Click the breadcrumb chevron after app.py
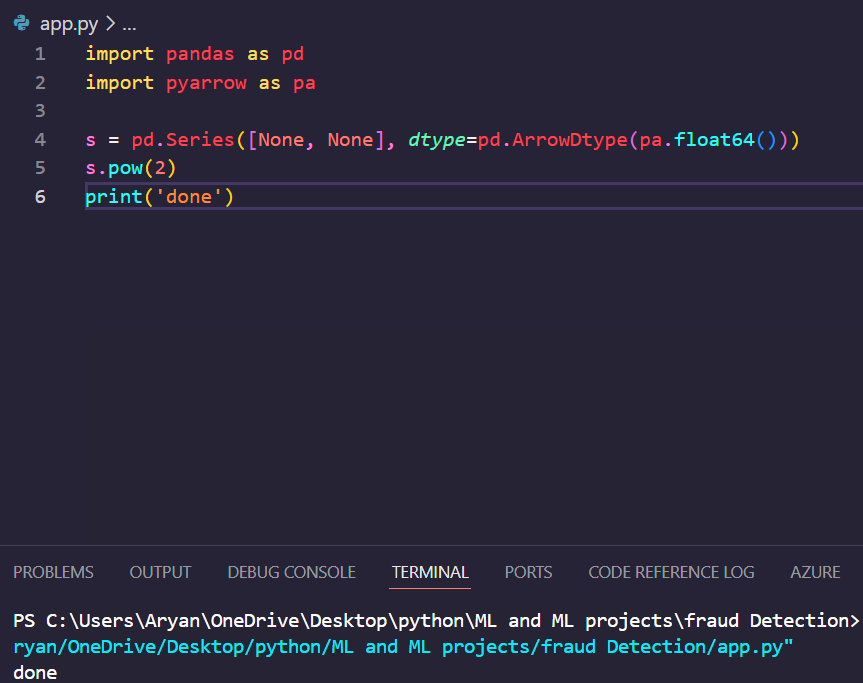Image resolution: width=863 pixels, height=683 pixels. [109, 24]
